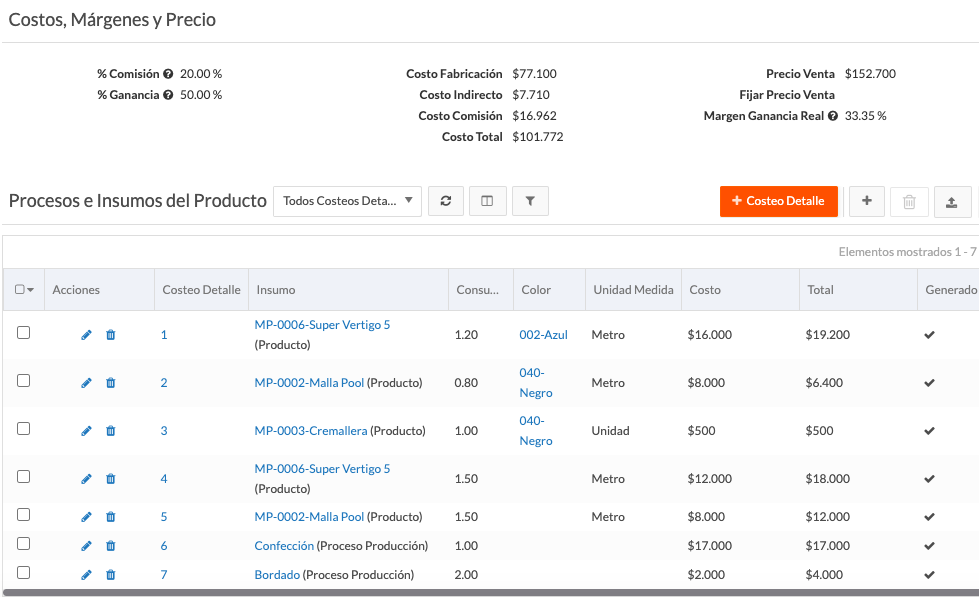Expand the select-all checkbox dropdown arrow
The image size is (979, 597).
tap(31, 290)
